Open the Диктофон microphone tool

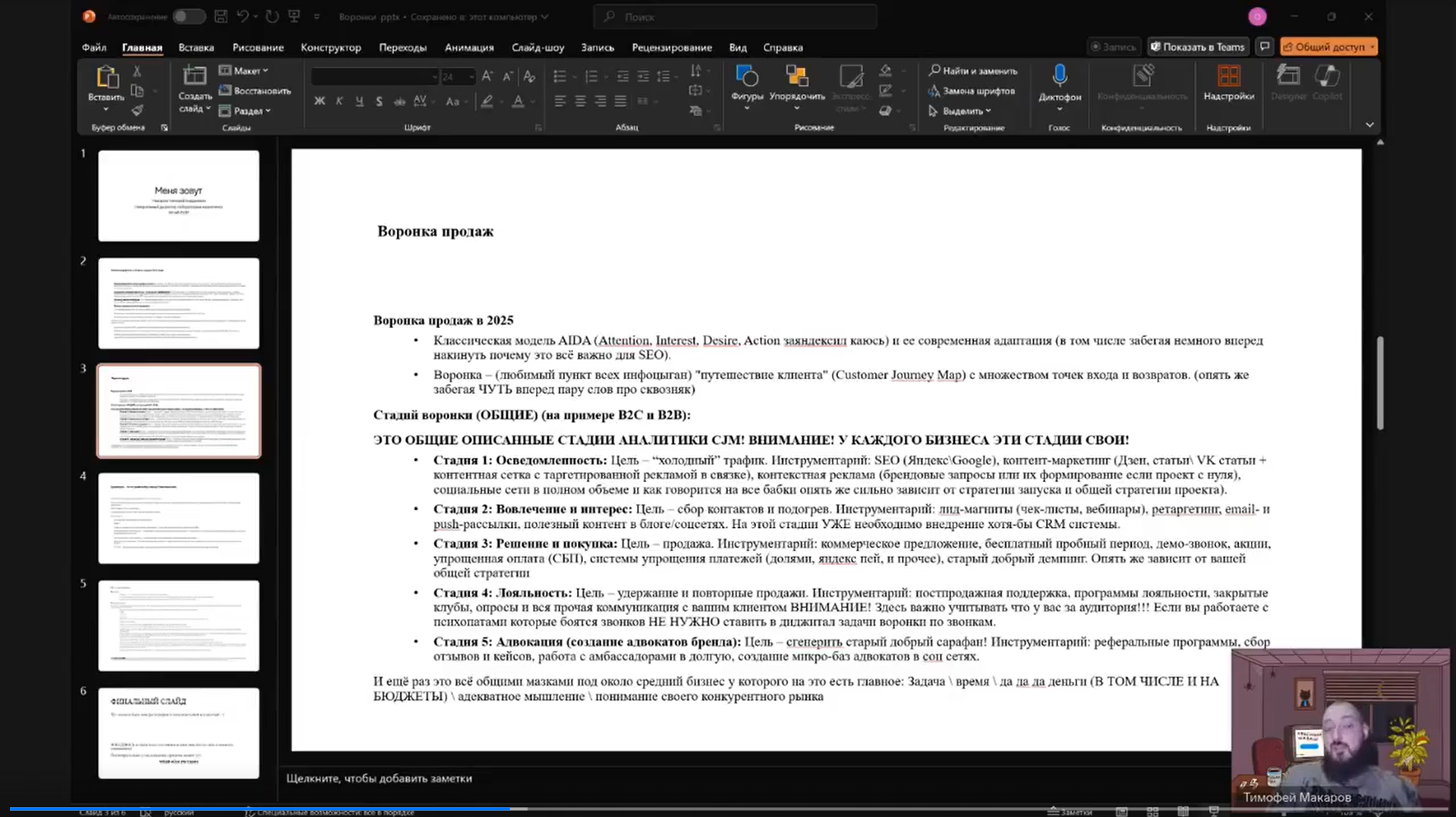coord(1060,77)
